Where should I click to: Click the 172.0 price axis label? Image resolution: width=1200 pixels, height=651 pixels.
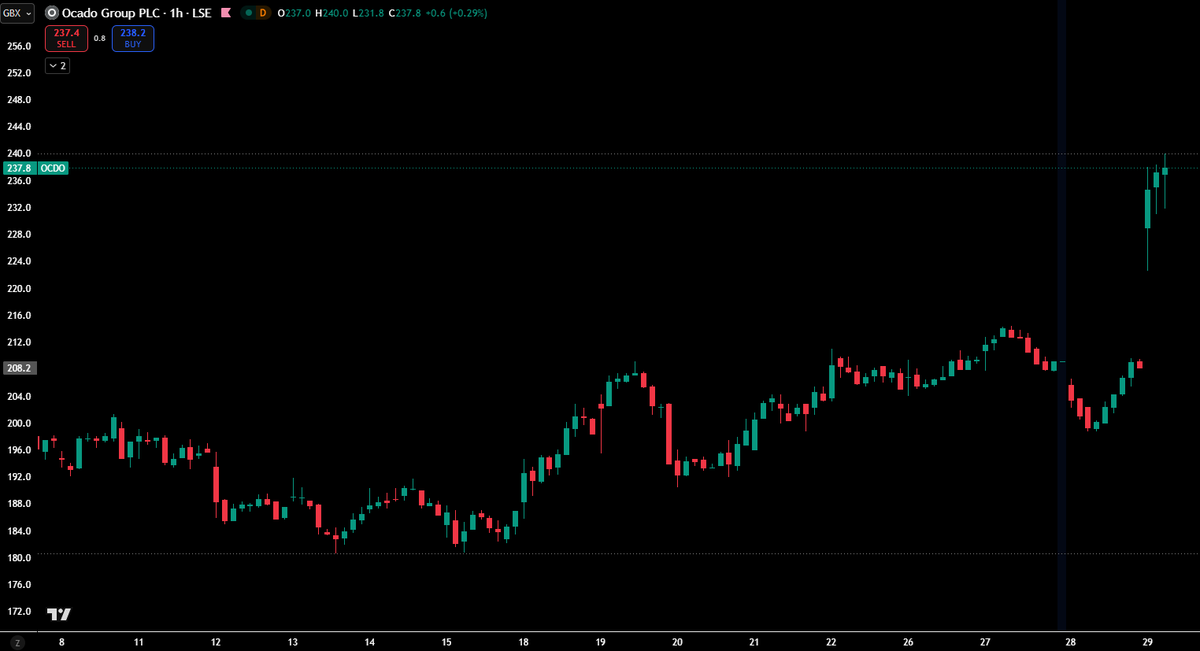pos(20,612)
